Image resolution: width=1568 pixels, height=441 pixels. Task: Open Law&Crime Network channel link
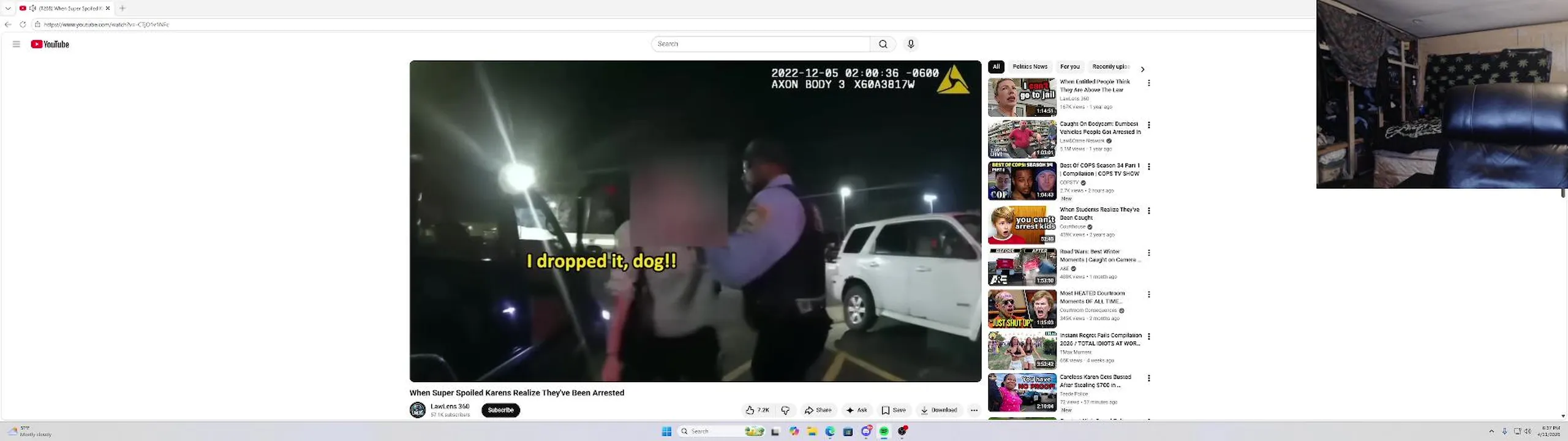click(x=1082, y=141)
